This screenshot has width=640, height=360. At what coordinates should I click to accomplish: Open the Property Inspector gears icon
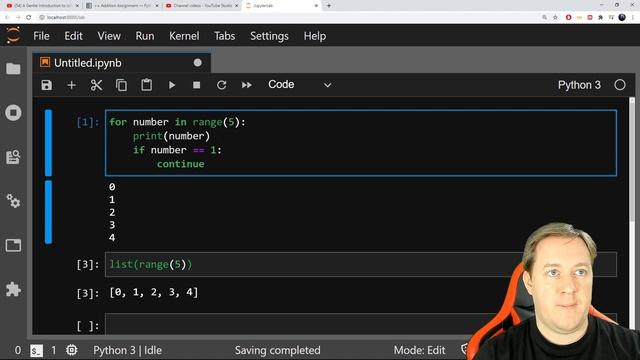point(13,201)
